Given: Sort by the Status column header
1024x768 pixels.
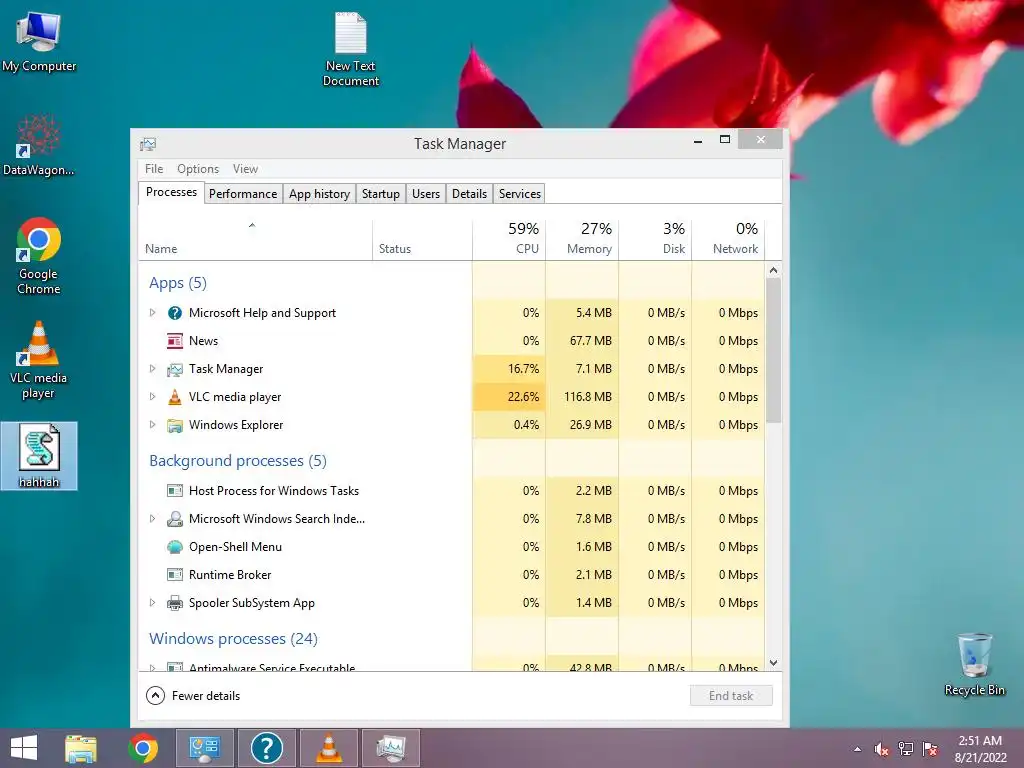Looking at the screenshot, I should coord(422,240).
